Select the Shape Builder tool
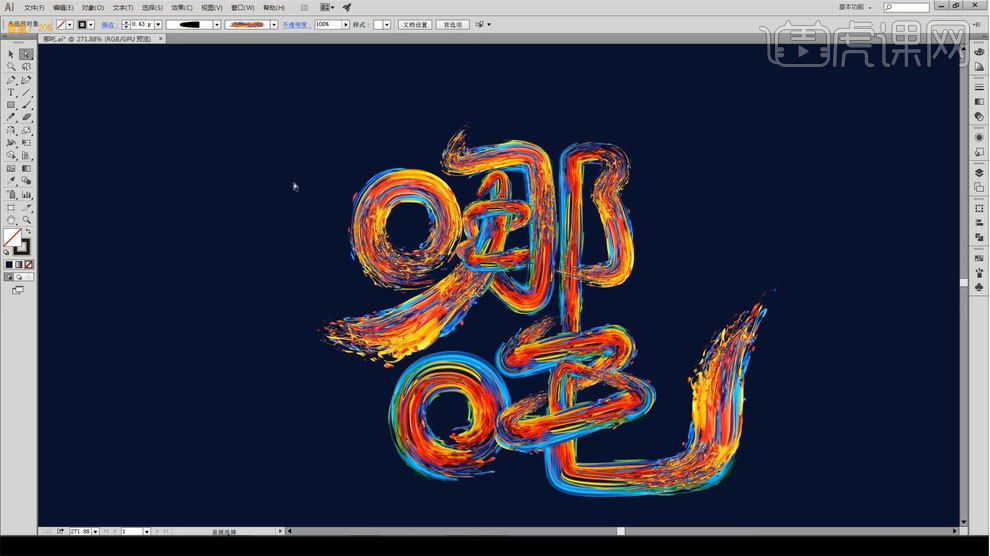The image size is (990, 556). (11, 155)
